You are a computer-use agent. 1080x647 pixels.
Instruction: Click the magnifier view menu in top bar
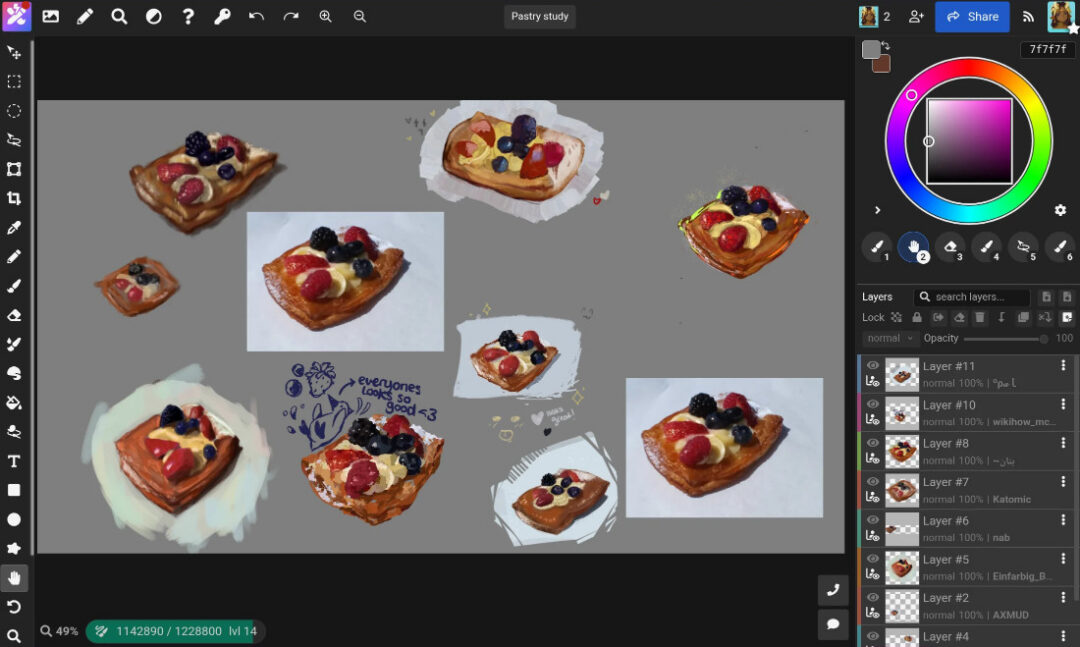[x=119, y=17]
